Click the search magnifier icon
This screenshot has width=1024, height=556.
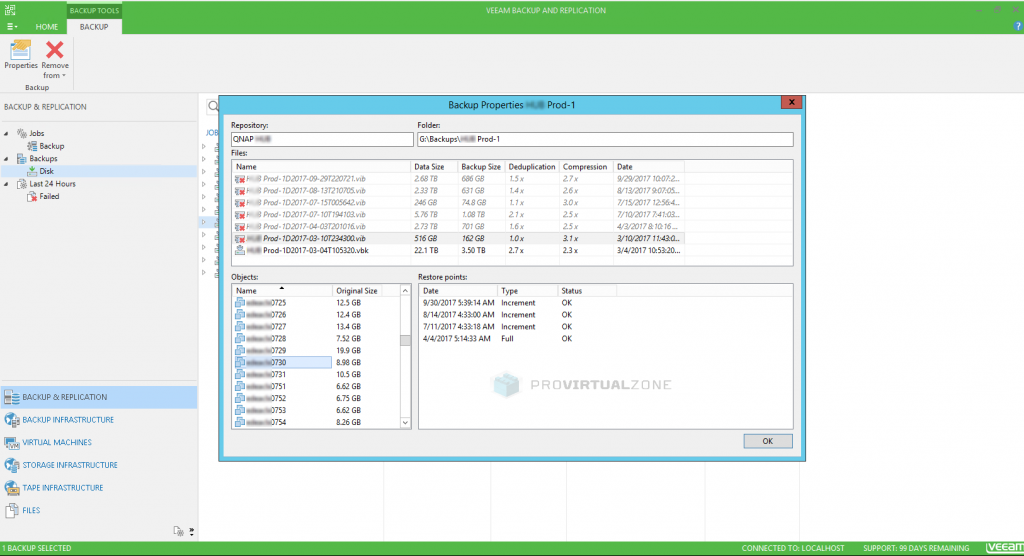(213, 106)
